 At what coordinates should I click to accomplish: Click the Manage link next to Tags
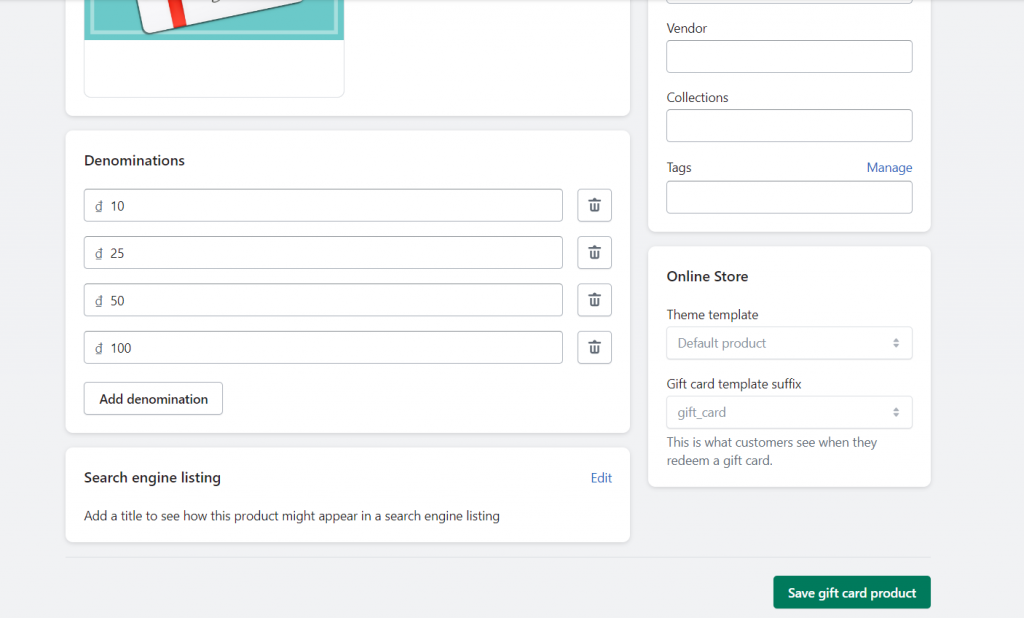[889, 167]
